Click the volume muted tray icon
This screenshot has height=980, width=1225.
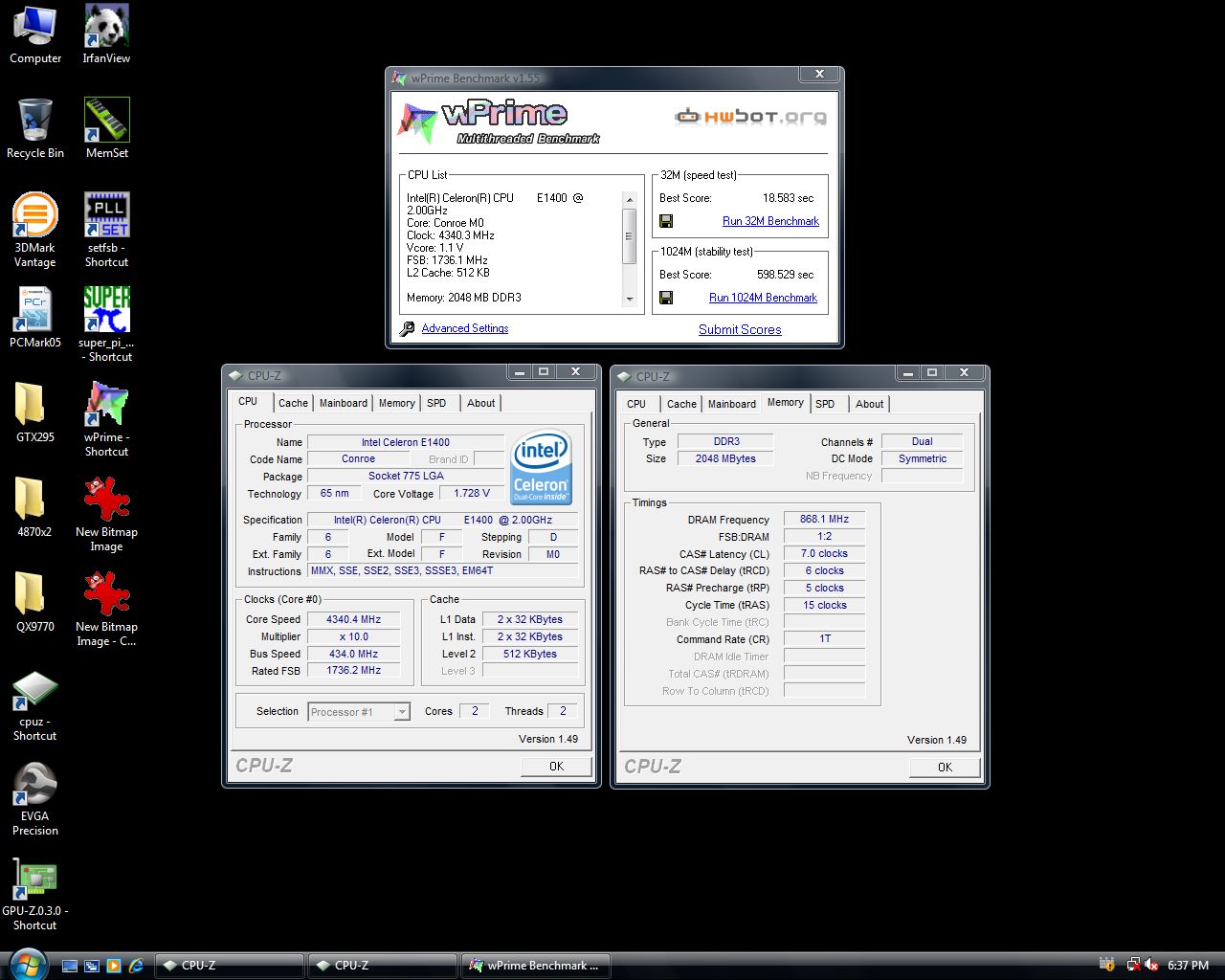point(1151,965)
